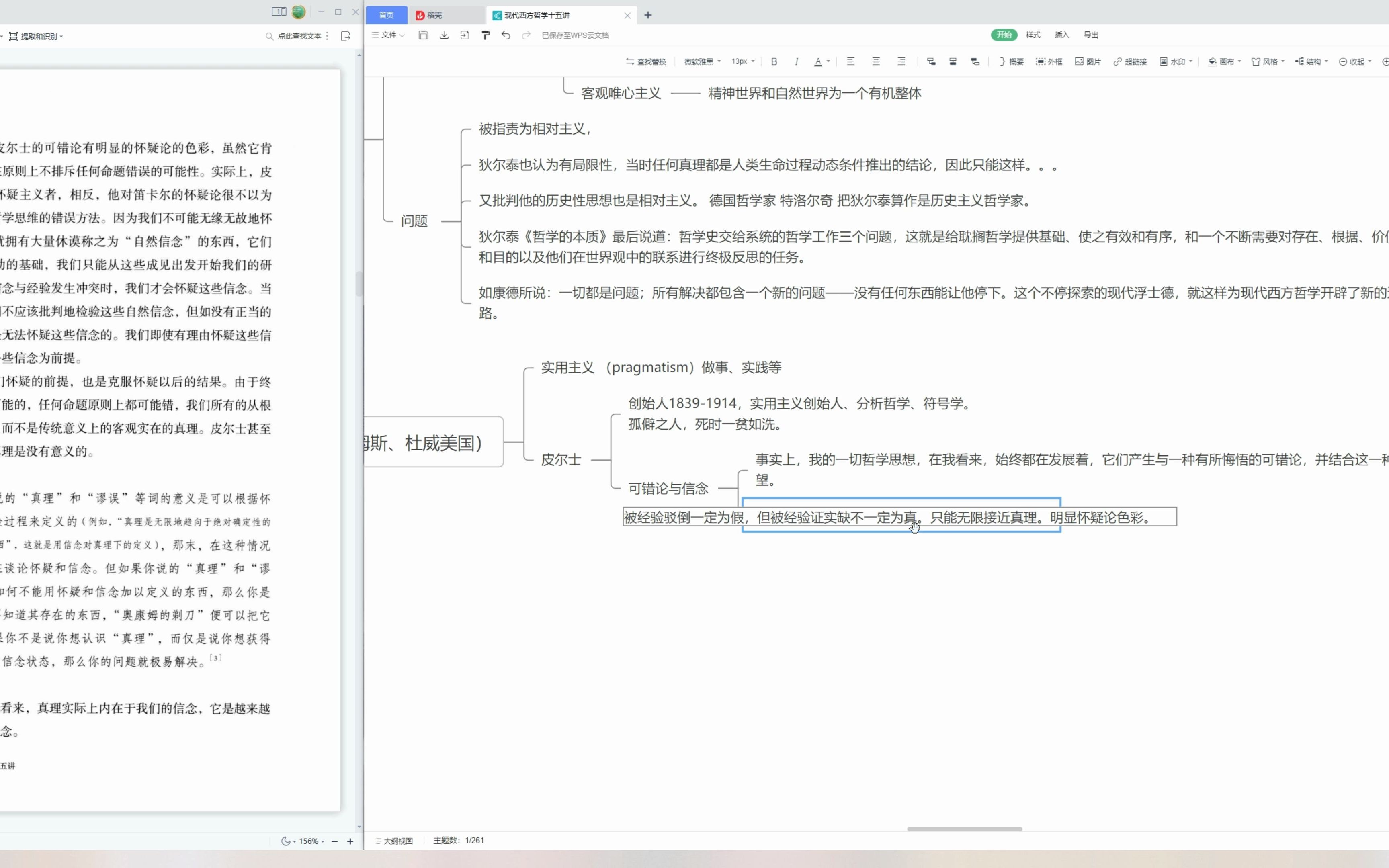Switch to outline view (大纲视图)
The width and height of the screenshot is (1389, 868).
tap(394, 841)
